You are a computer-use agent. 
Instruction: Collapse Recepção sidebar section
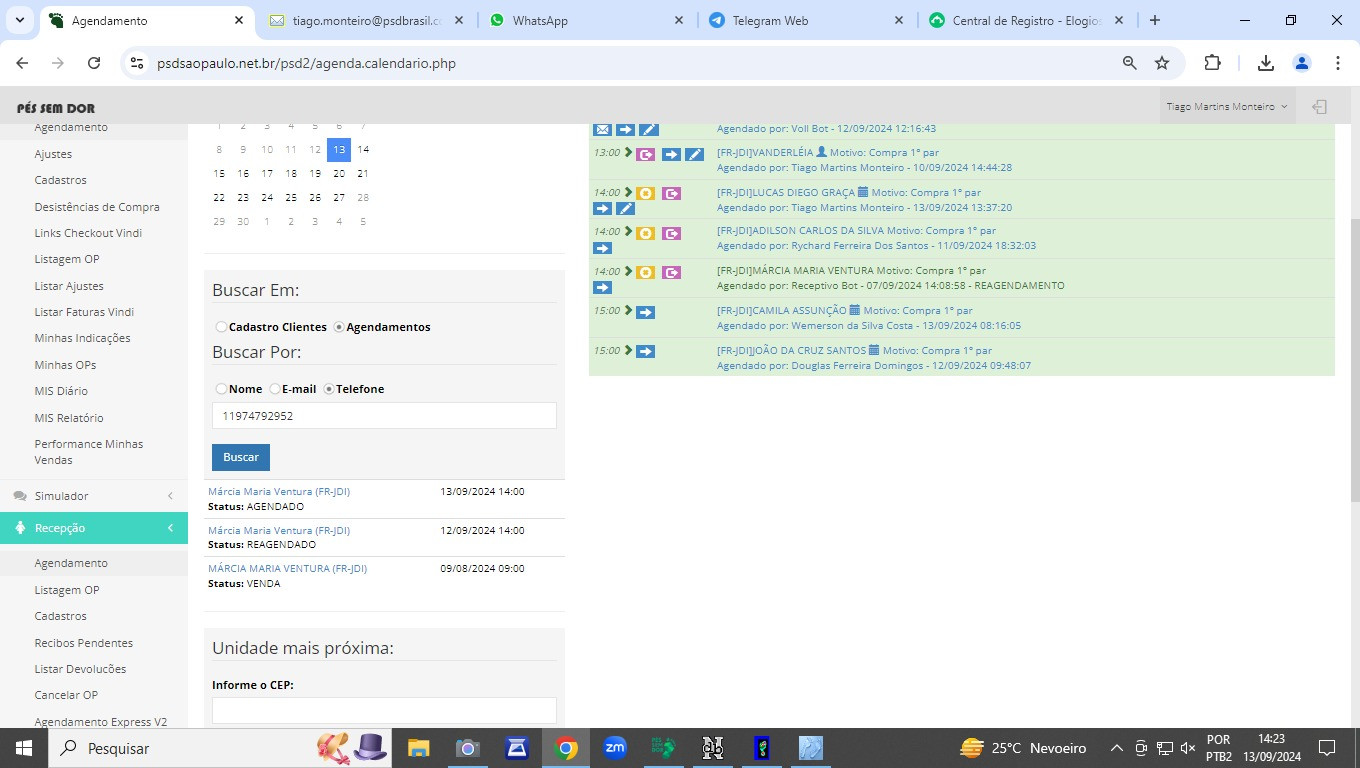(94, 528)
